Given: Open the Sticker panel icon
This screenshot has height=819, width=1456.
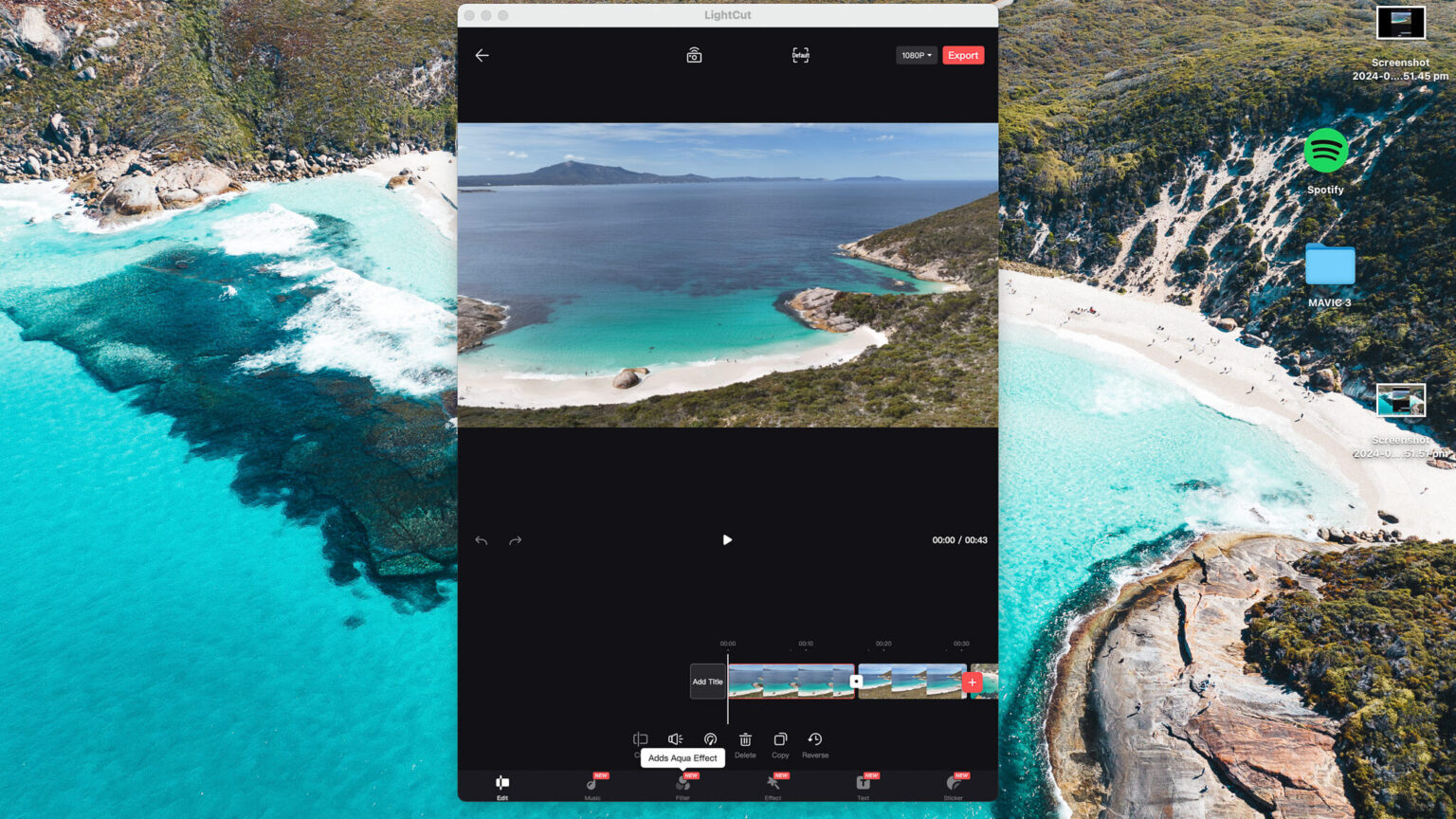Looking at the screenshot, I should 953,785.
